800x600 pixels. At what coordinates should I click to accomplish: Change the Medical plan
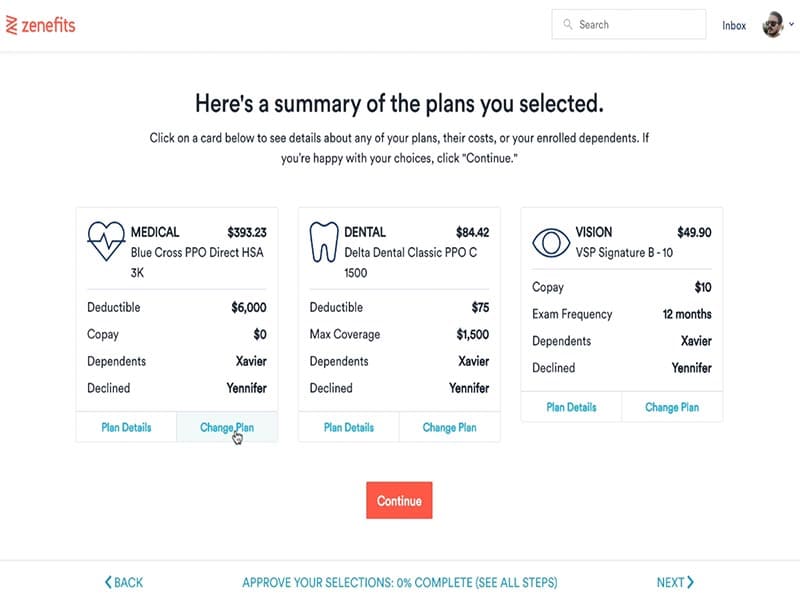click(227, 427)
